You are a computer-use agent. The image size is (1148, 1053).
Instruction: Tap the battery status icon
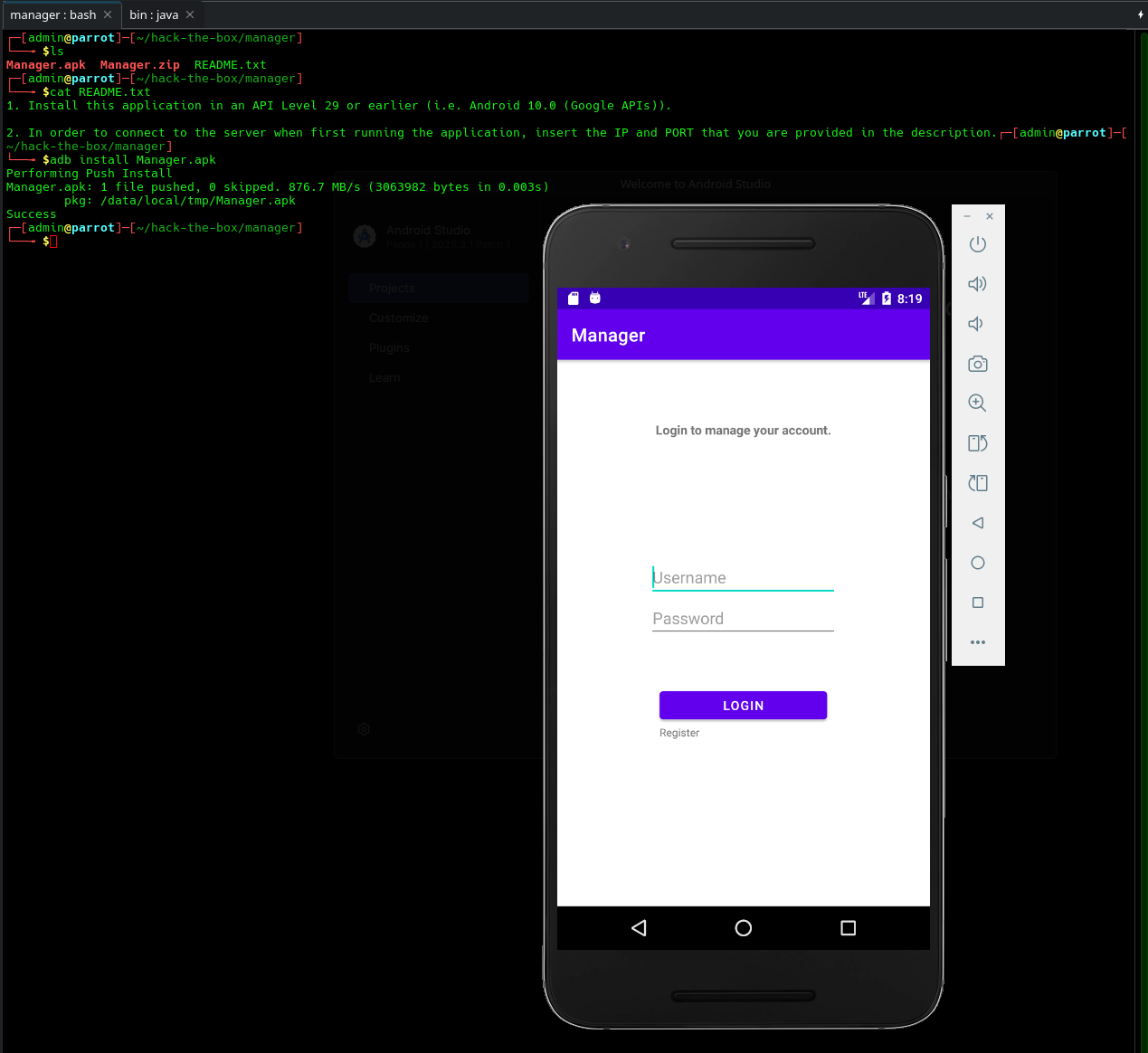887,299
